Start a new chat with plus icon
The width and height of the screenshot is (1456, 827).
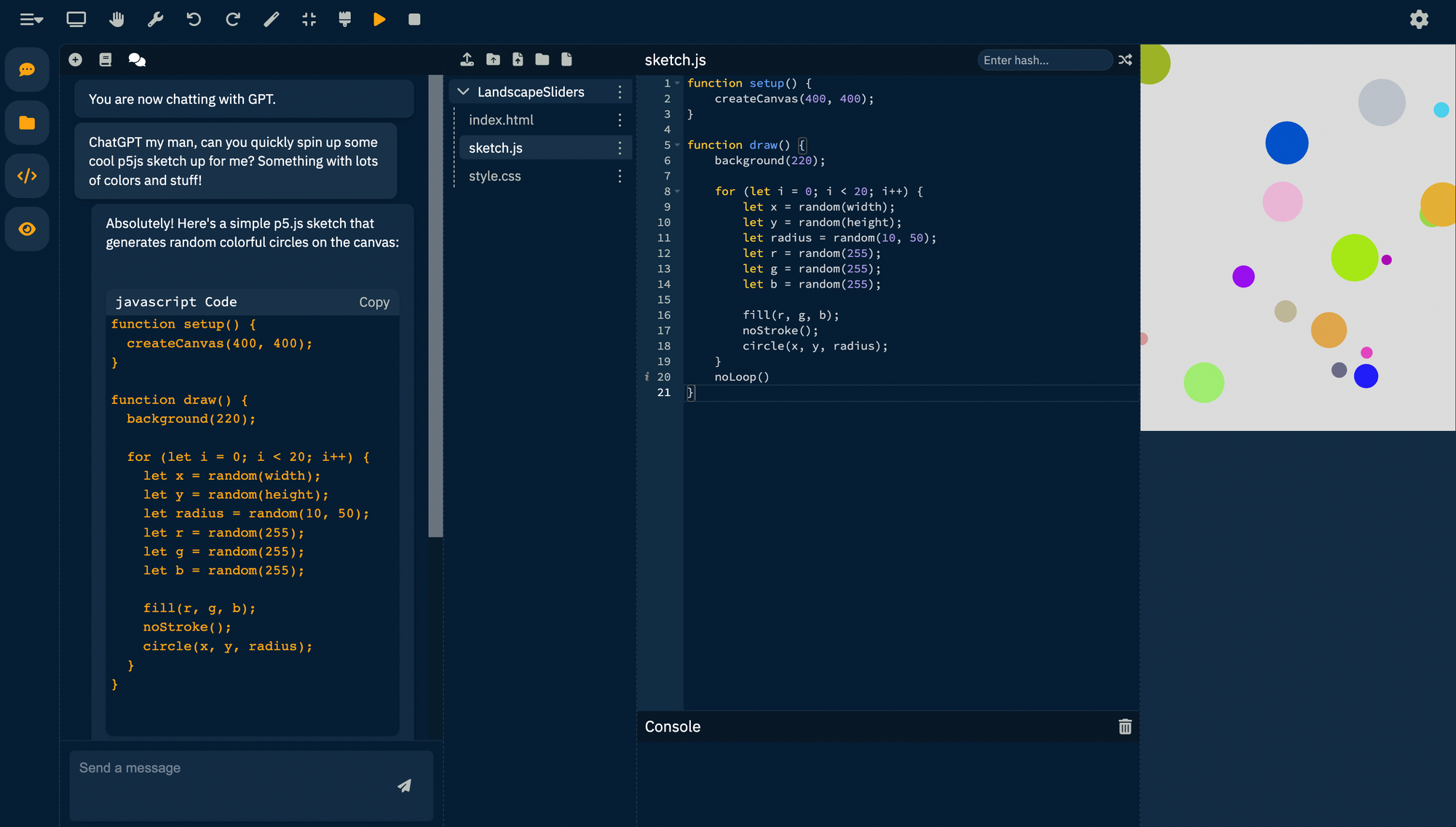point(75,60)
